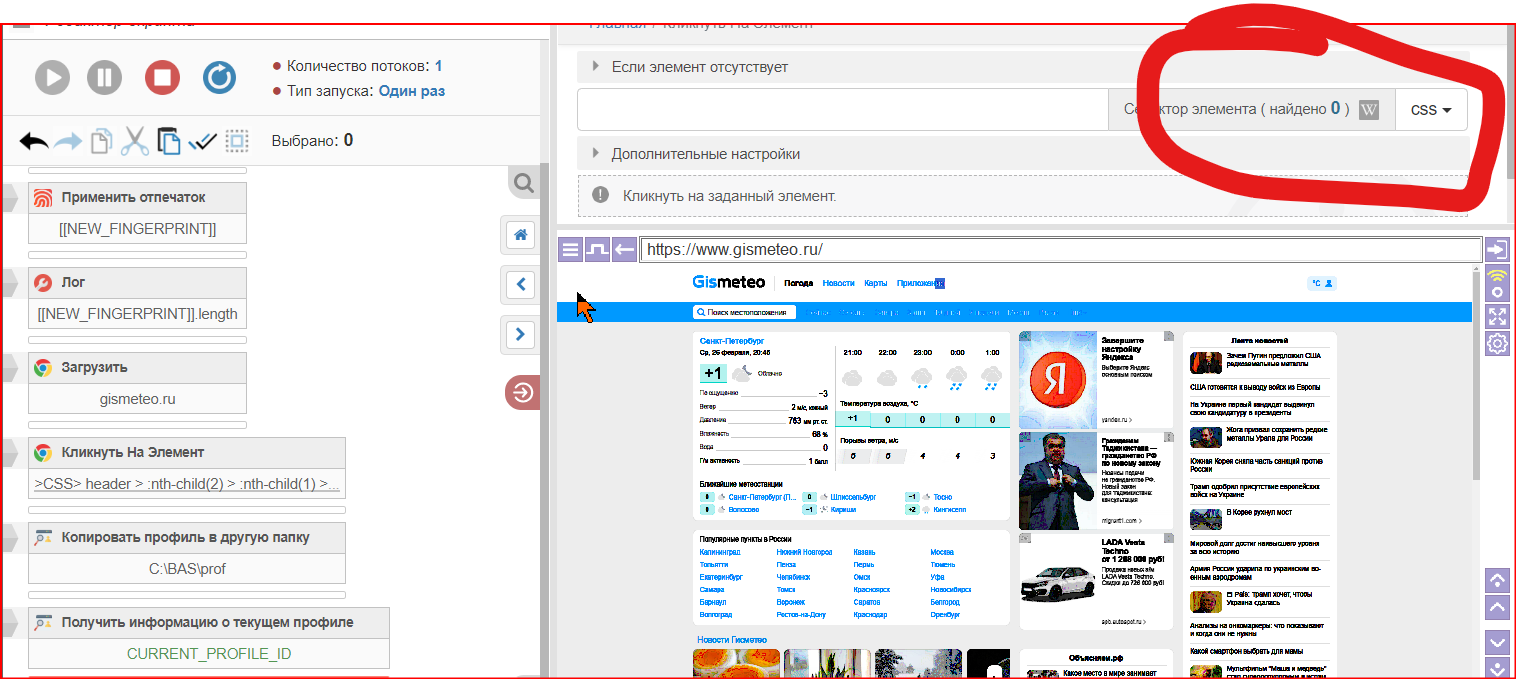Click the Home icon button
Viewport: 1516px width, 679px height.
[x=520, y=235]
